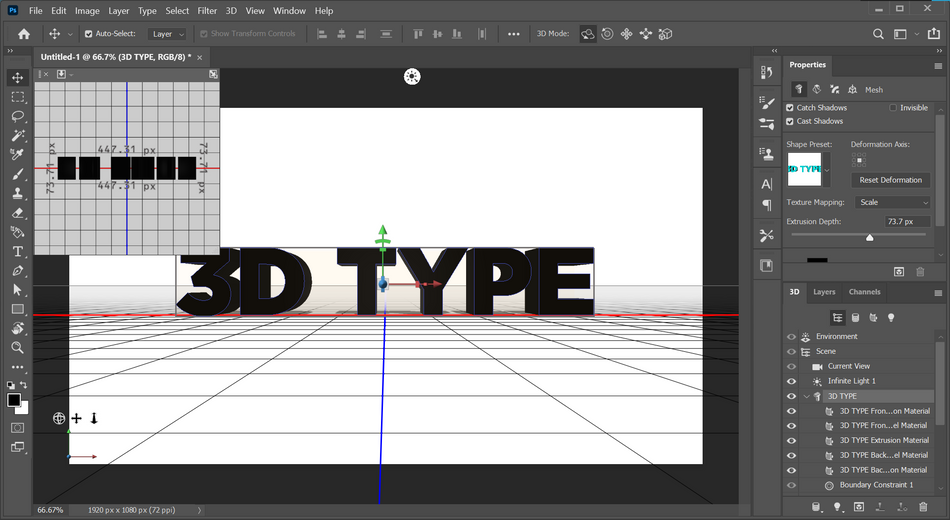Select the Eraser tool
The image size is (950, 520).
tap(18, 213)
